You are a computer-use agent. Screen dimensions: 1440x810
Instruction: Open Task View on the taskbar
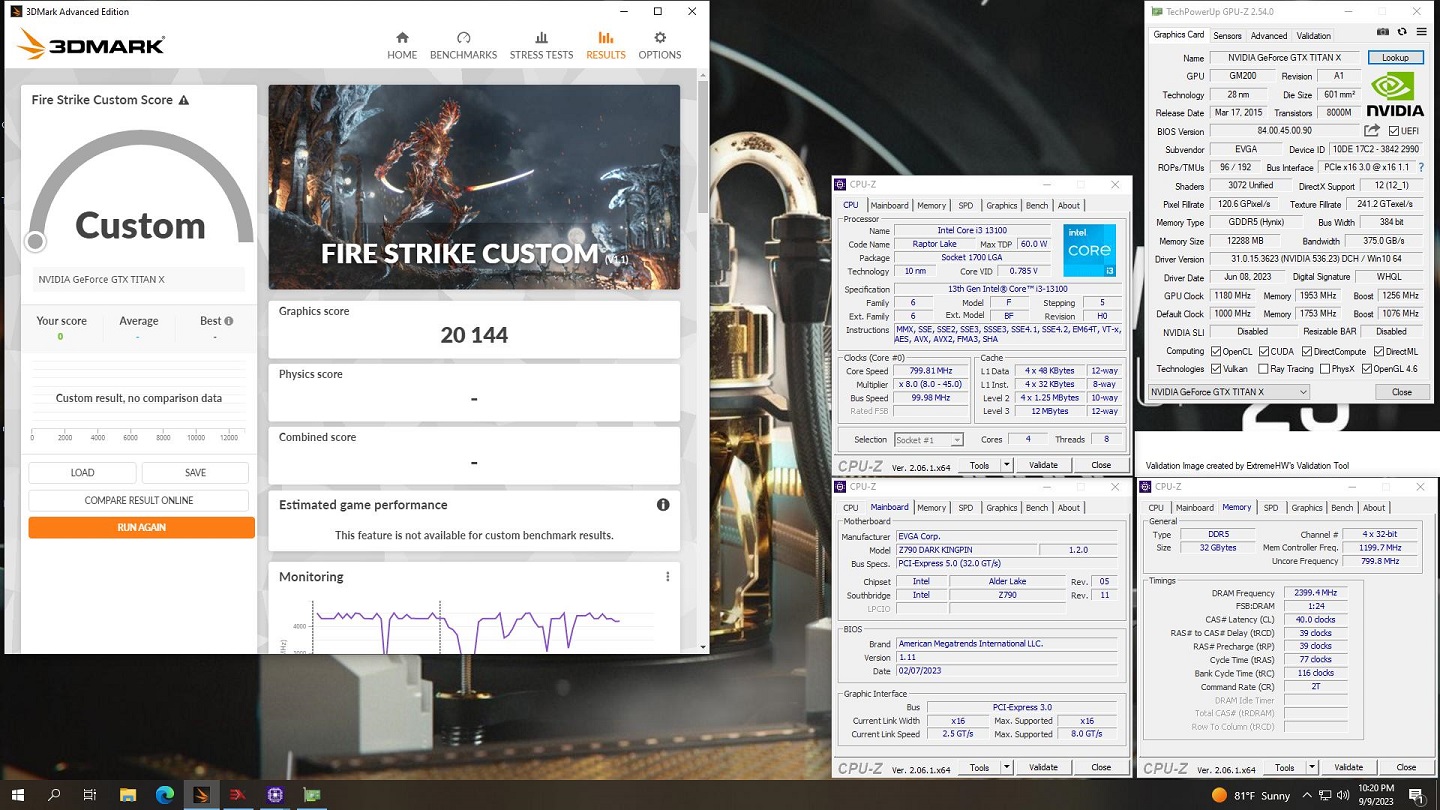click(x=90, y=795)
